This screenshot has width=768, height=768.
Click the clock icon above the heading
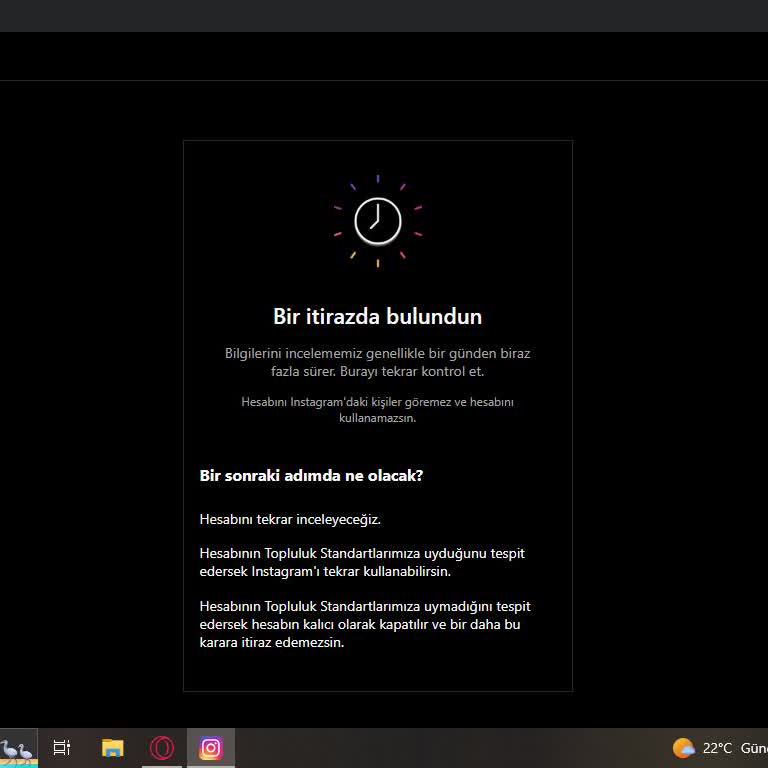tap(378, 221)
